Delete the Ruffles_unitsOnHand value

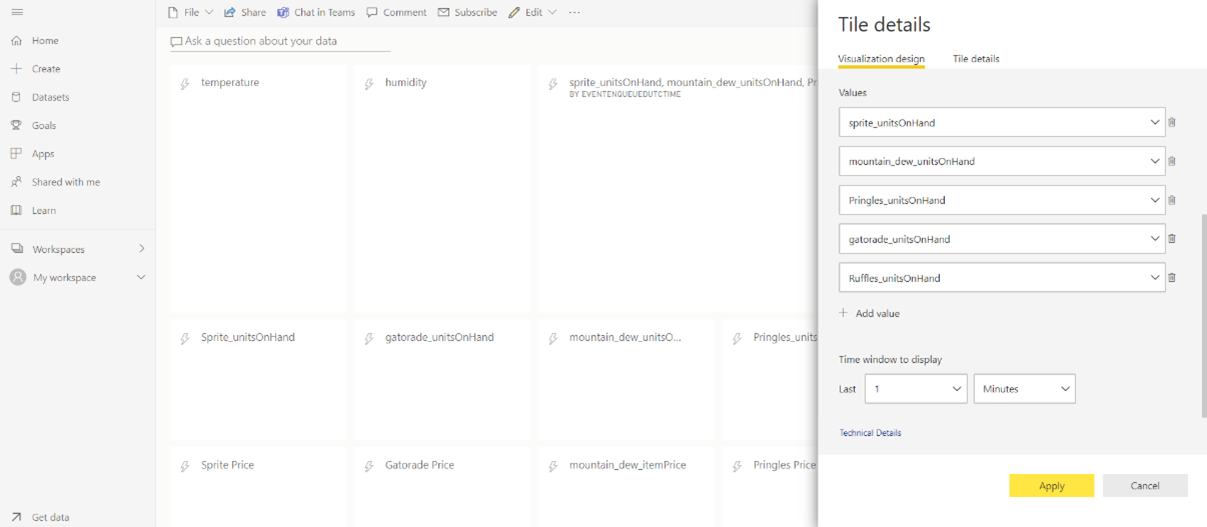point(1172,278)
